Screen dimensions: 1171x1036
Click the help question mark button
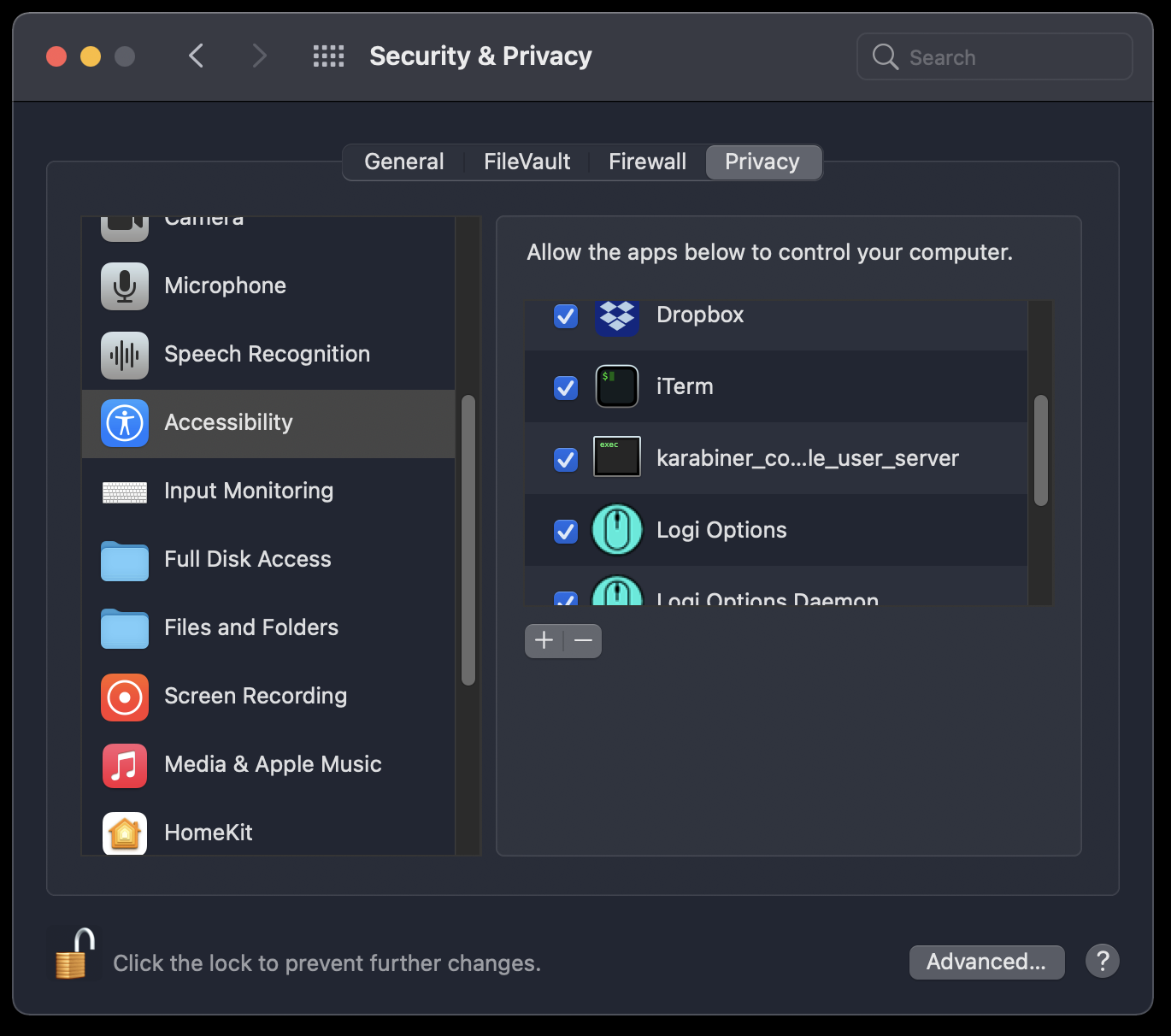click(x=1102, y=961)
